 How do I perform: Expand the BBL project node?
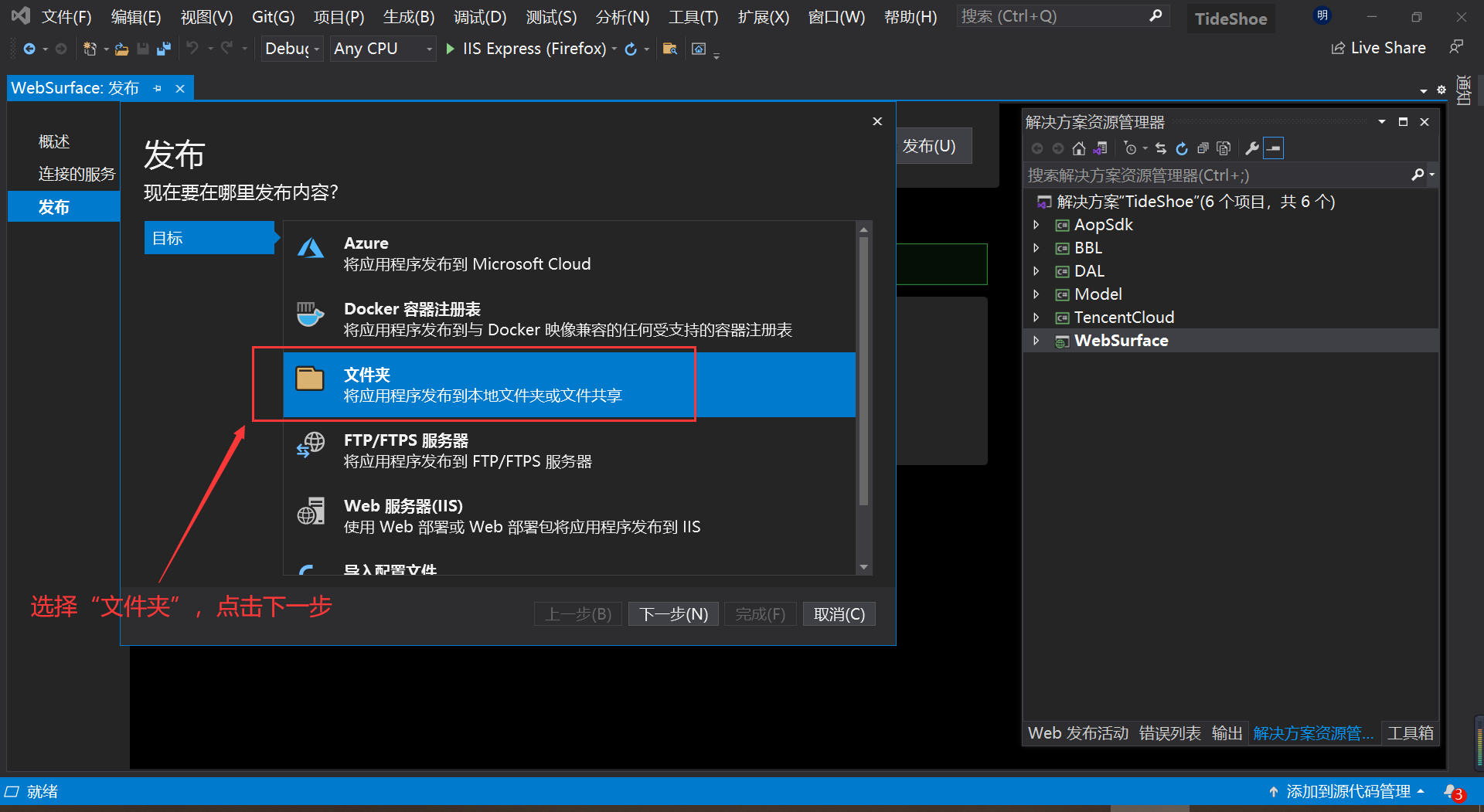pos(1036,248)
